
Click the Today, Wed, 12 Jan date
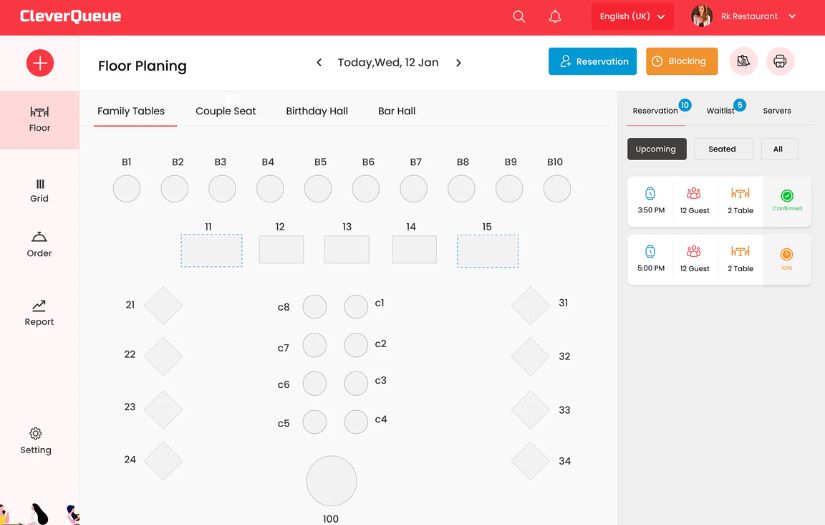pos(388,63)
